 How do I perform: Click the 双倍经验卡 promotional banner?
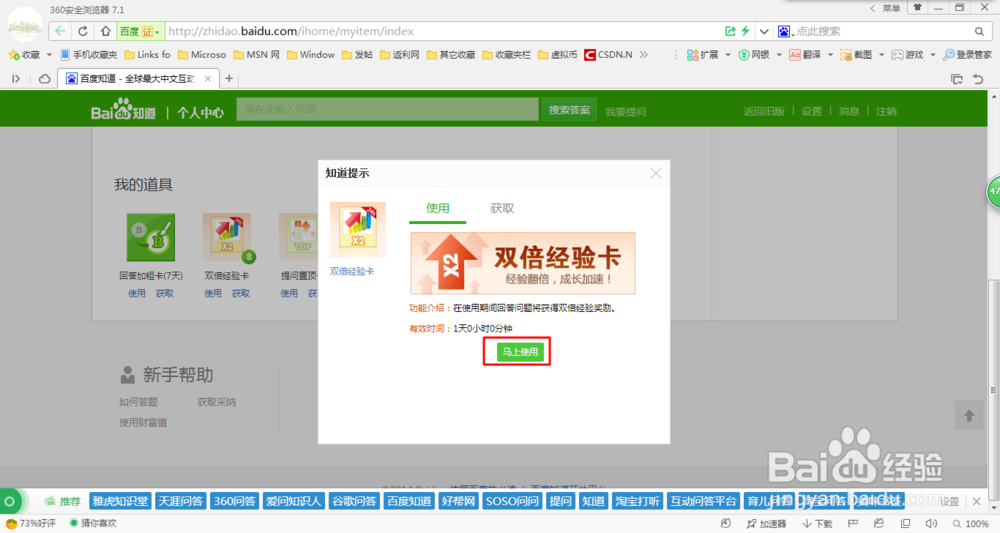(523, 263)
